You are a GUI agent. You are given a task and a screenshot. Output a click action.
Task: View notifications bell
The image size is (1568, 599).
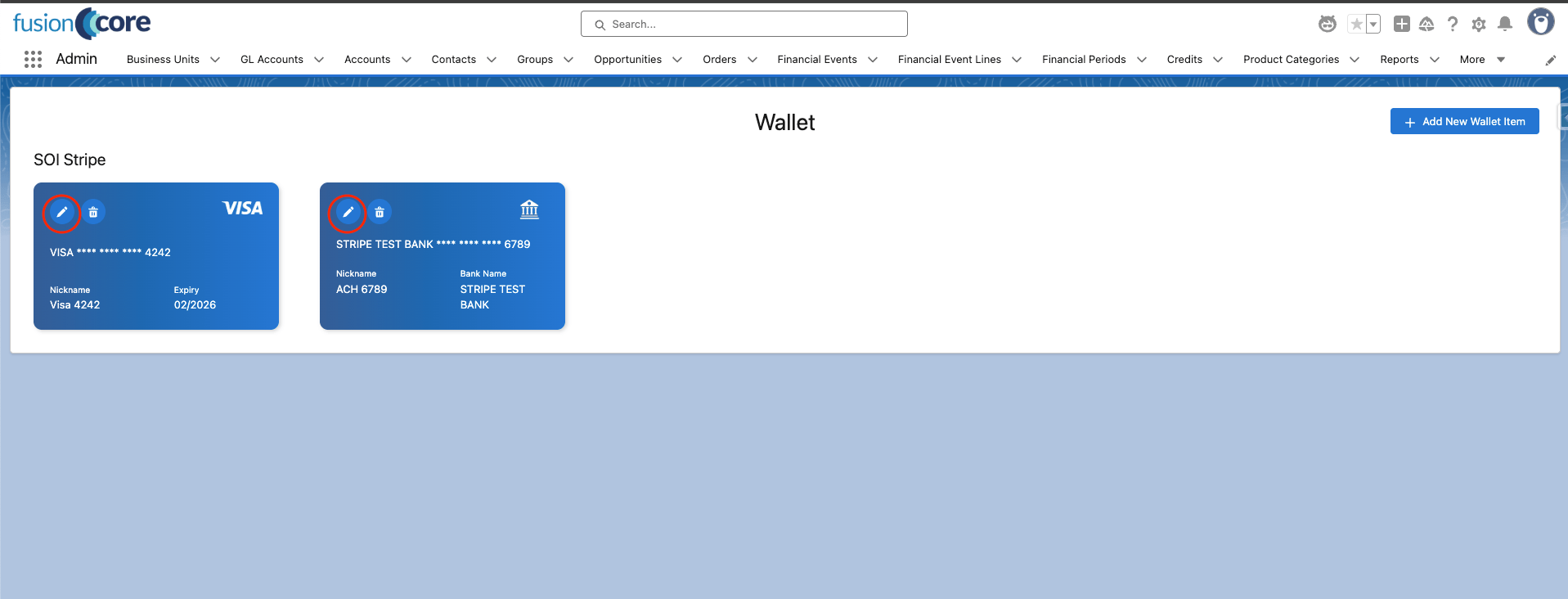[1505, 24]
